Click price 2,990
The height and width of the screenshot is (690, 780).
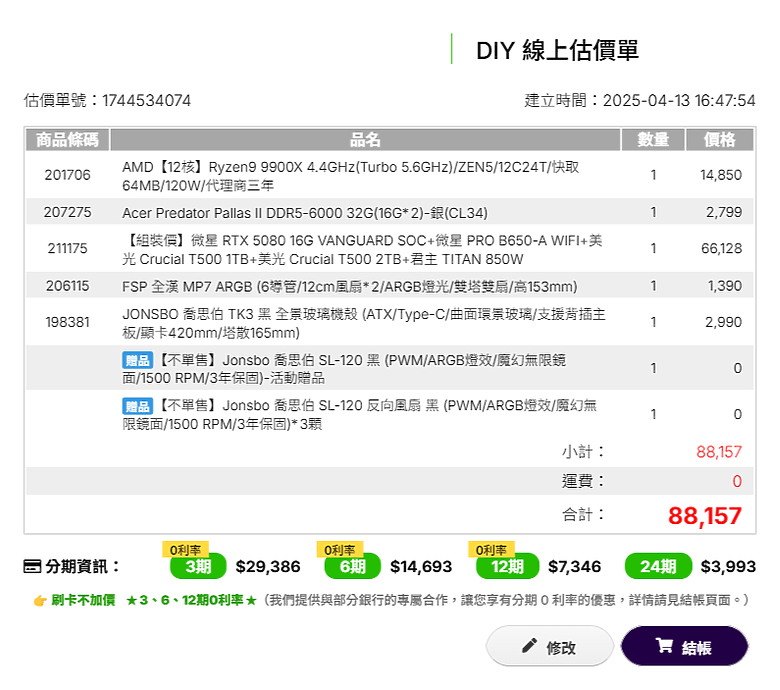click(723, 322)
